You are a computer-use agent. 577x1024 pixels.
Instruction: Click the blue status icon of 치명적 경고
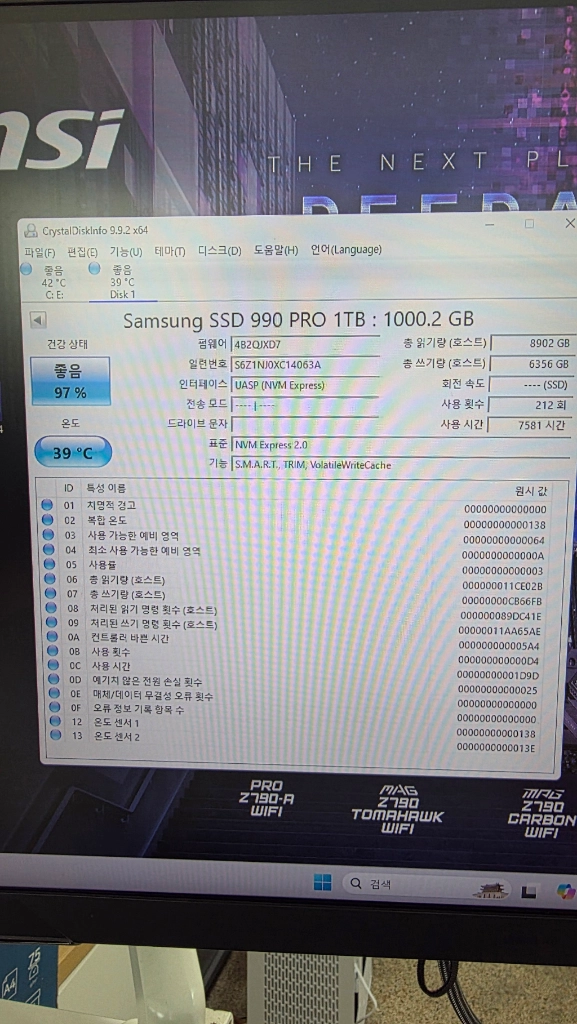[47, 505]
